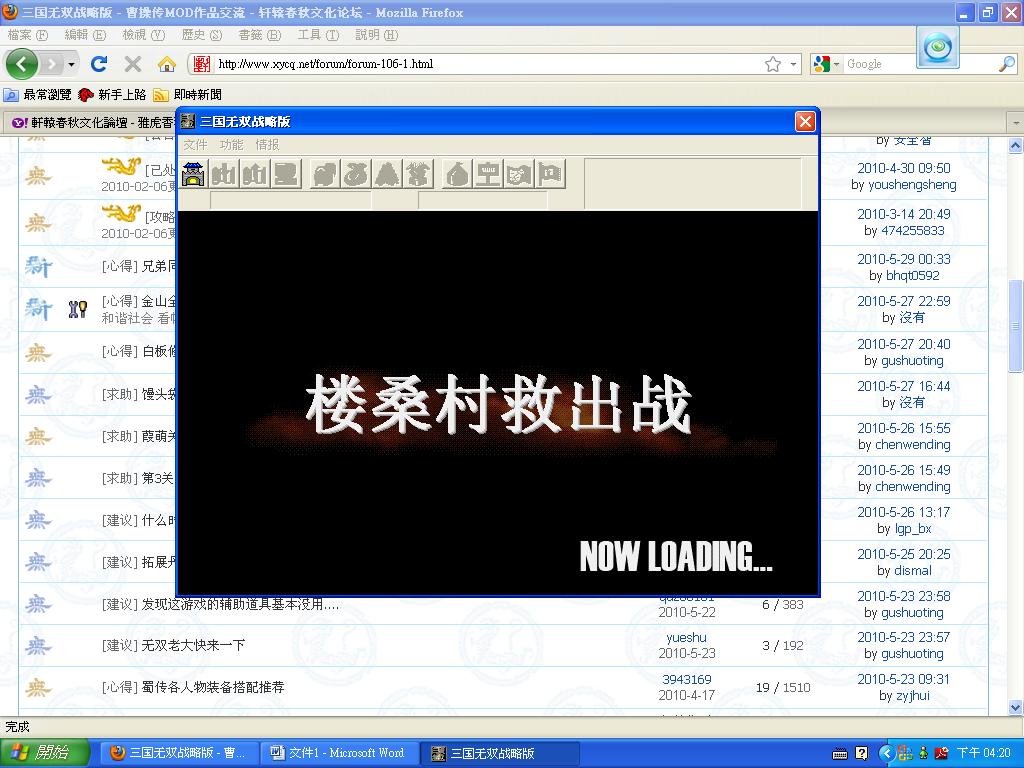Reload the page in Firefox
The image size is (1024, 768).
[99, 64]
